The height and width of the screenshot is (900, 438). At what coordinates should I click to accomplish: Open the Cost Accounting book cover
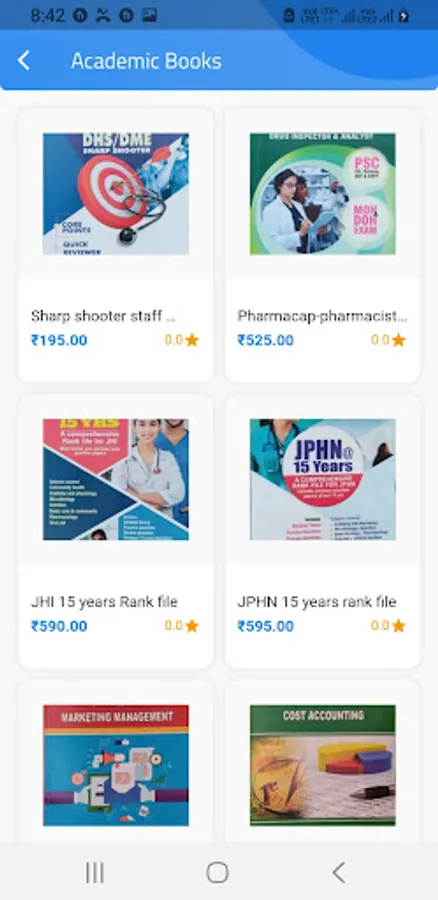(323, 765)
